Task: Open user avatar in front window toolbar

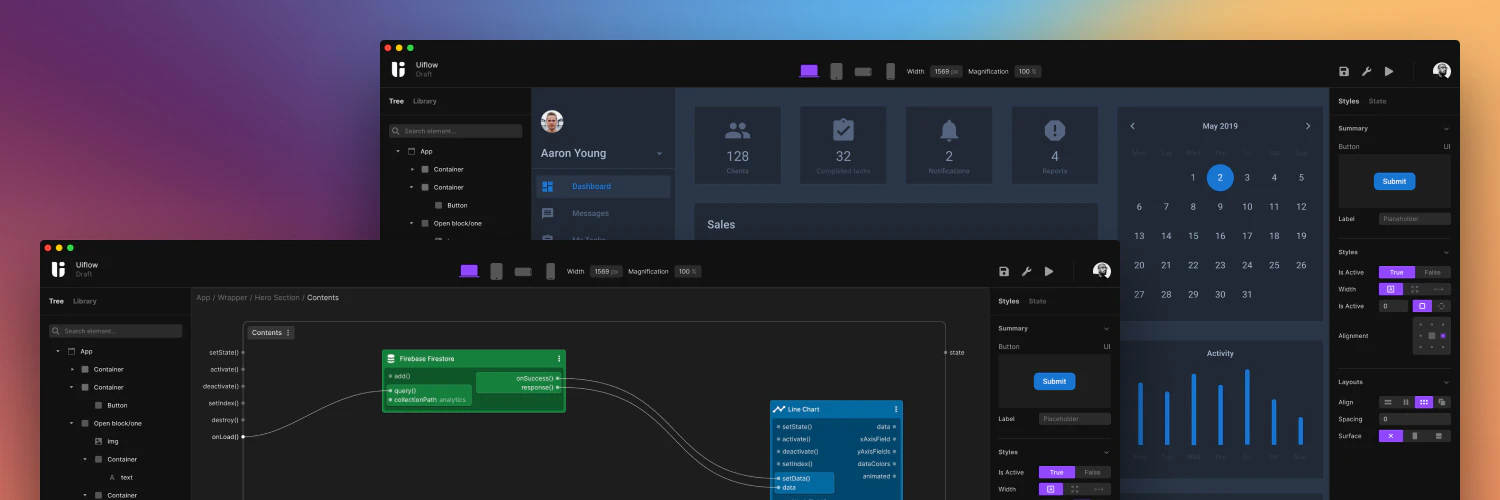Action: [x=1101, y=270]
